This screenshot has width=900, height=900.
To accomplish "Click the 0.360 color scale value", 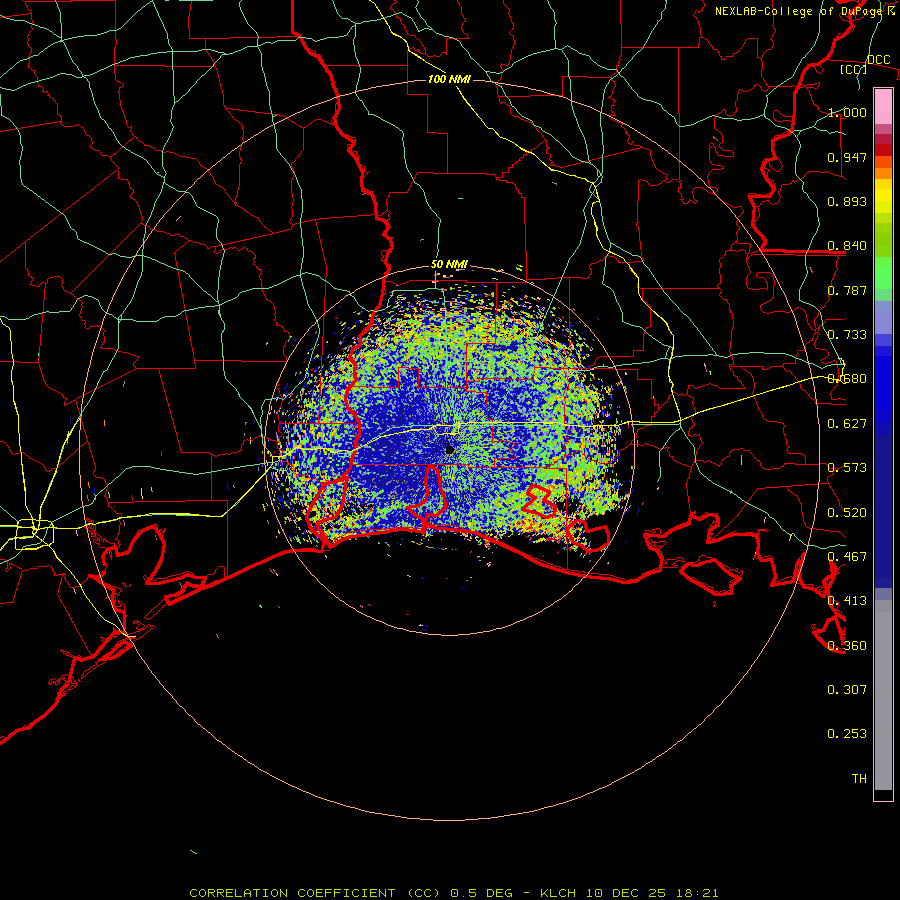I will click(847, 646).
